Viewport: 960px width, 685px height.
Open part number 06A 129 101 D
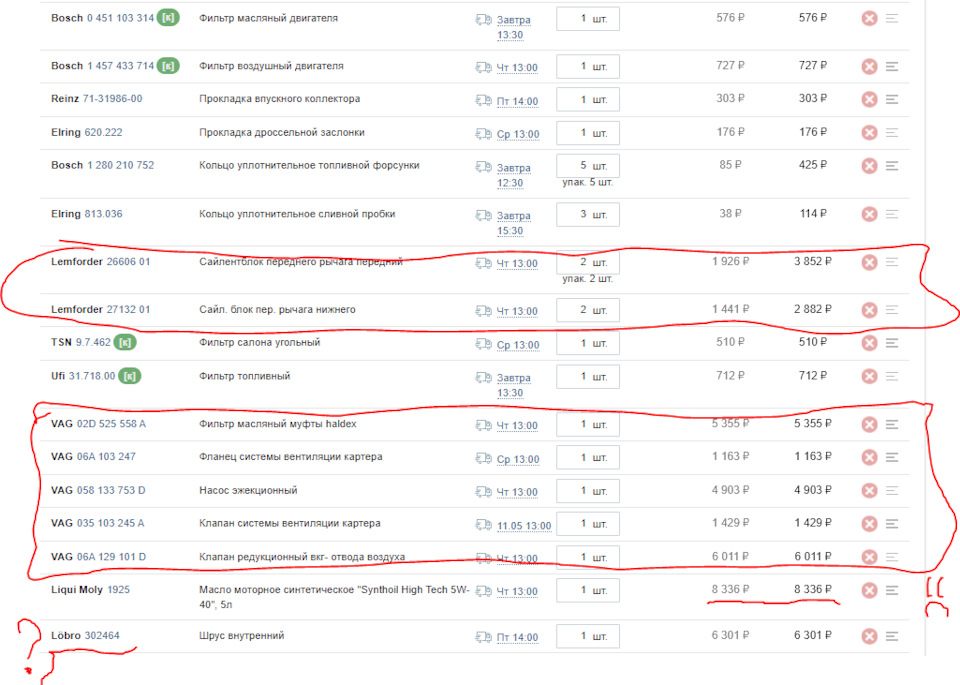111,556
